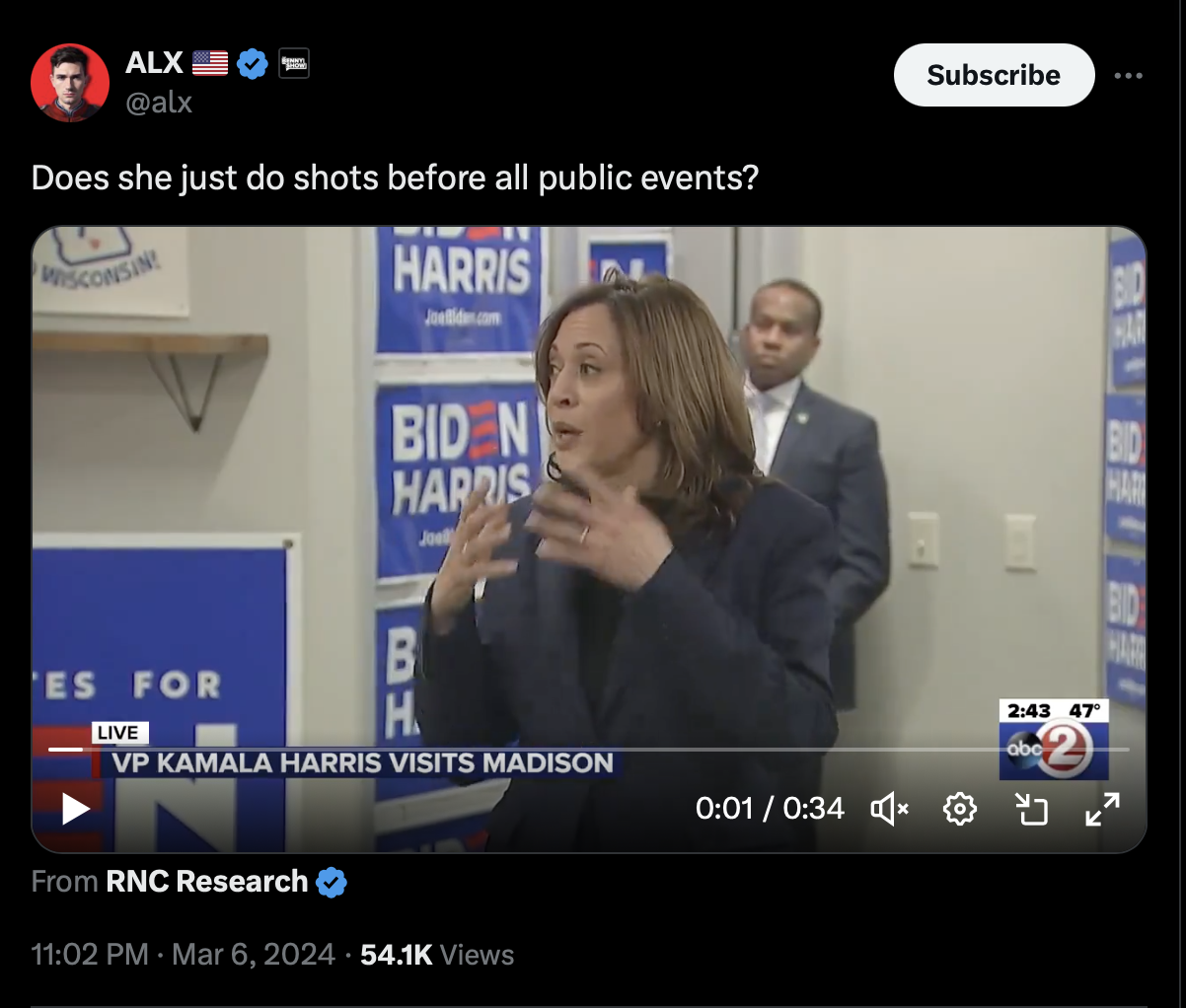Click the blue verified badge next to ALX
Image resolution: width=1186 pixels, height=1008 pixels.
point(253,63)
